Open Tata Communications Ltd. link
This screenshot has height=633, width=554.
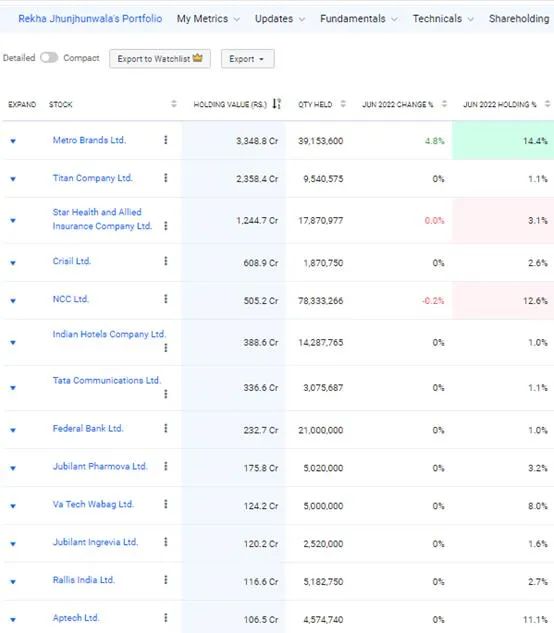(107, 380)
